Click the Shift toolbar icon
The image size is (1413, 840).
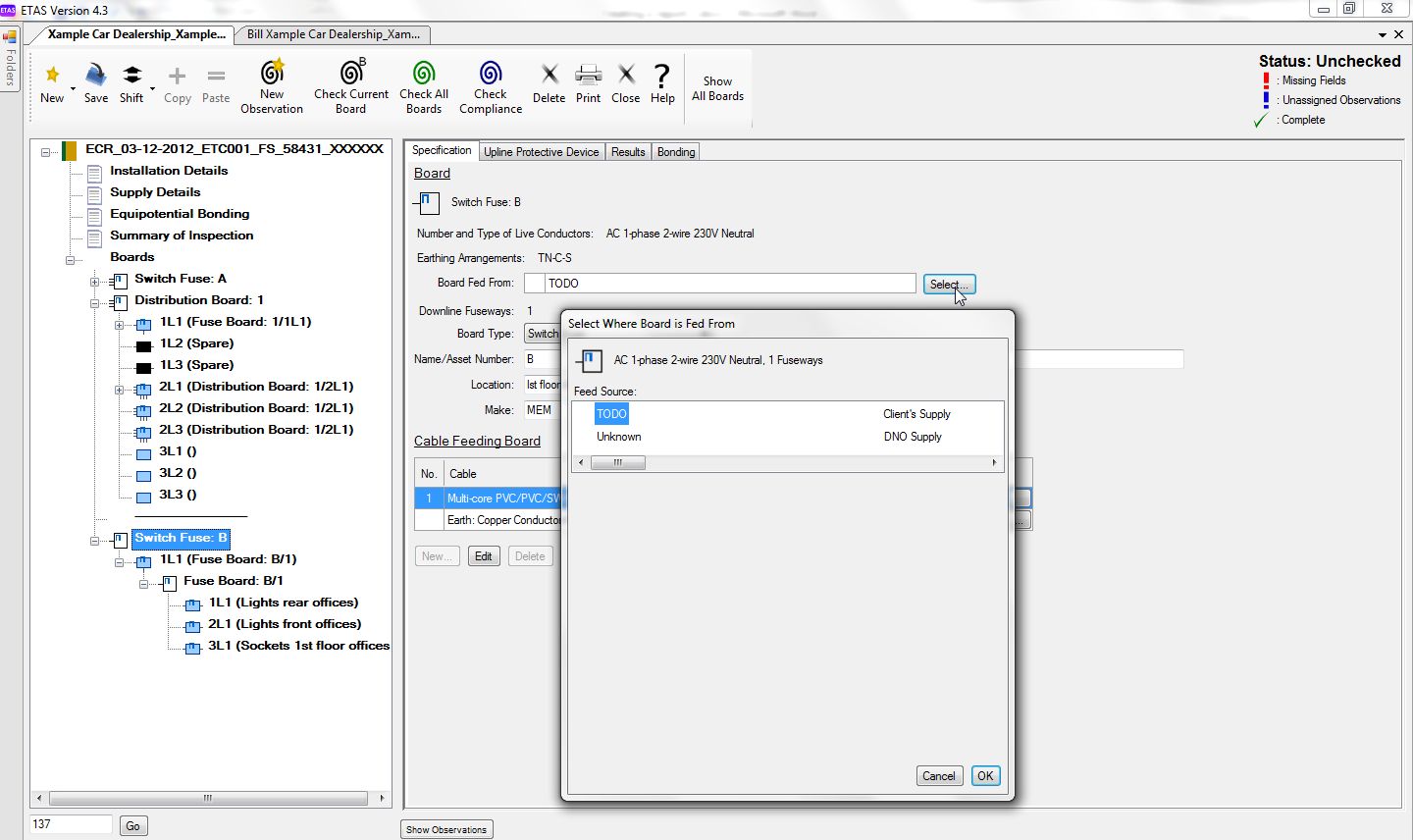[x=131, y=75]
